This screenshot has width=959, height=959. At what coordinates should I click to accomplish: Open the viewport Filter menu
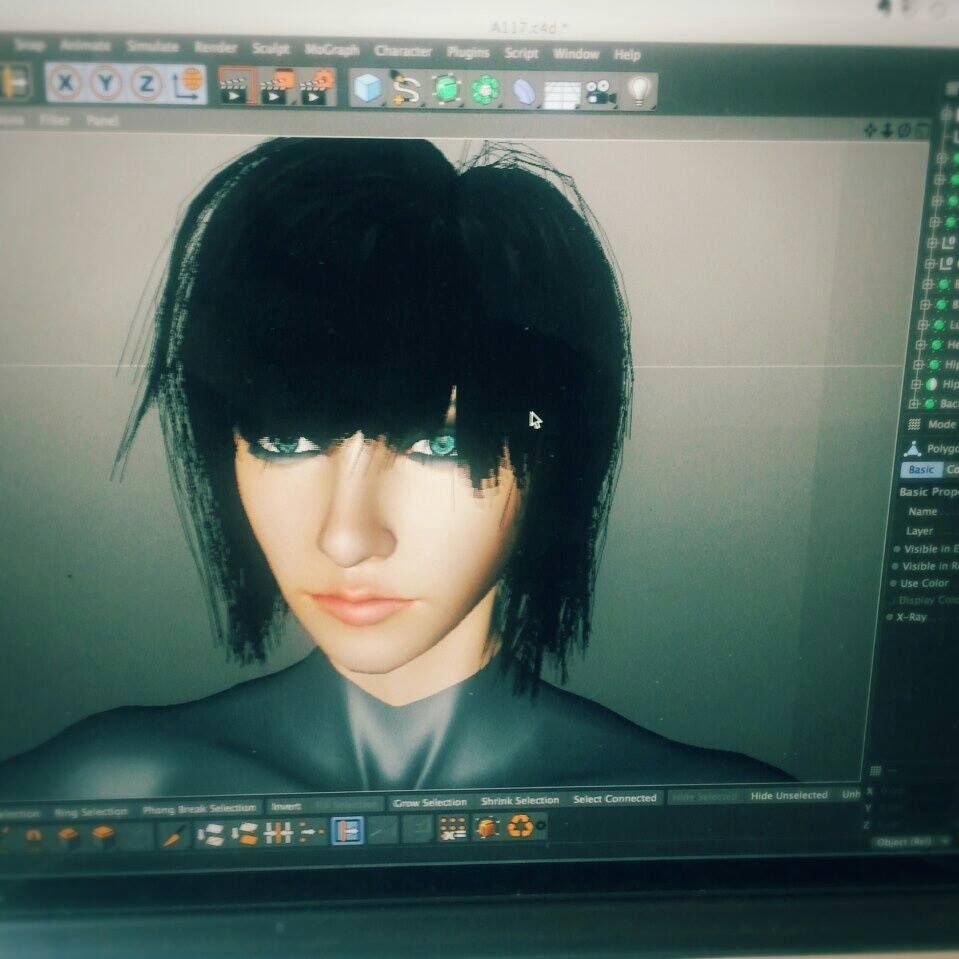[x=54, y=120]
